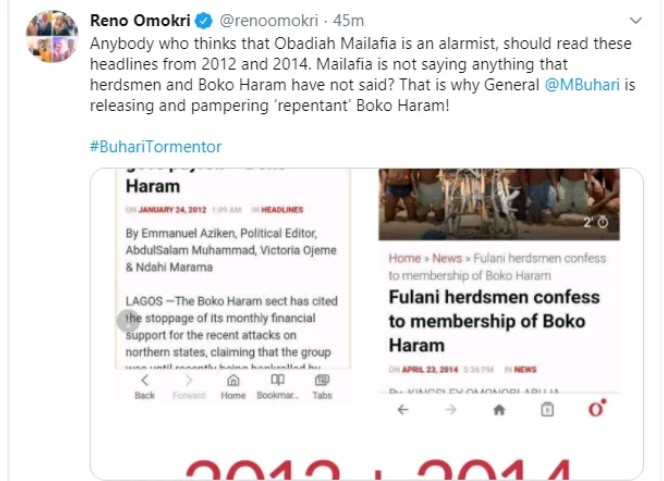This screenshot has height=481, width=664.
Task: Open Tabs in the left browser bar
Action: click(x=322, y=386)
